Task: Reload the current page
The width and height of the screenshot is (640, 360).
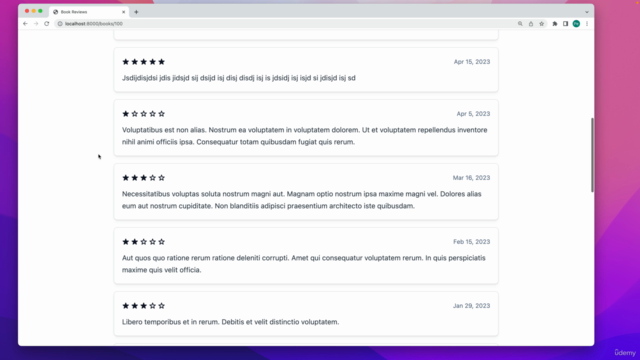Action: click(x=47, y=24)
